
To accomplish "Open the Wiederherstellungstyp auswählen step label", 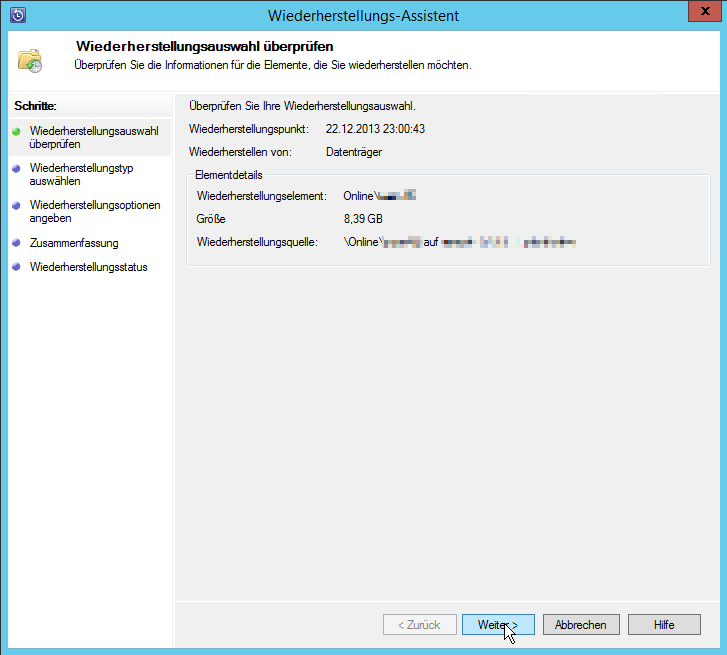I will [x=81, y=175].
